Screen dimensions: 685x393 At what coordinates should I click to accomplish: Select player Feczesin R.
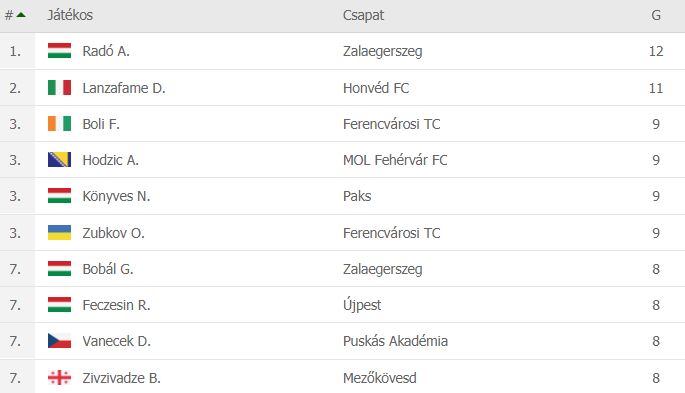[x=116, y=305]
